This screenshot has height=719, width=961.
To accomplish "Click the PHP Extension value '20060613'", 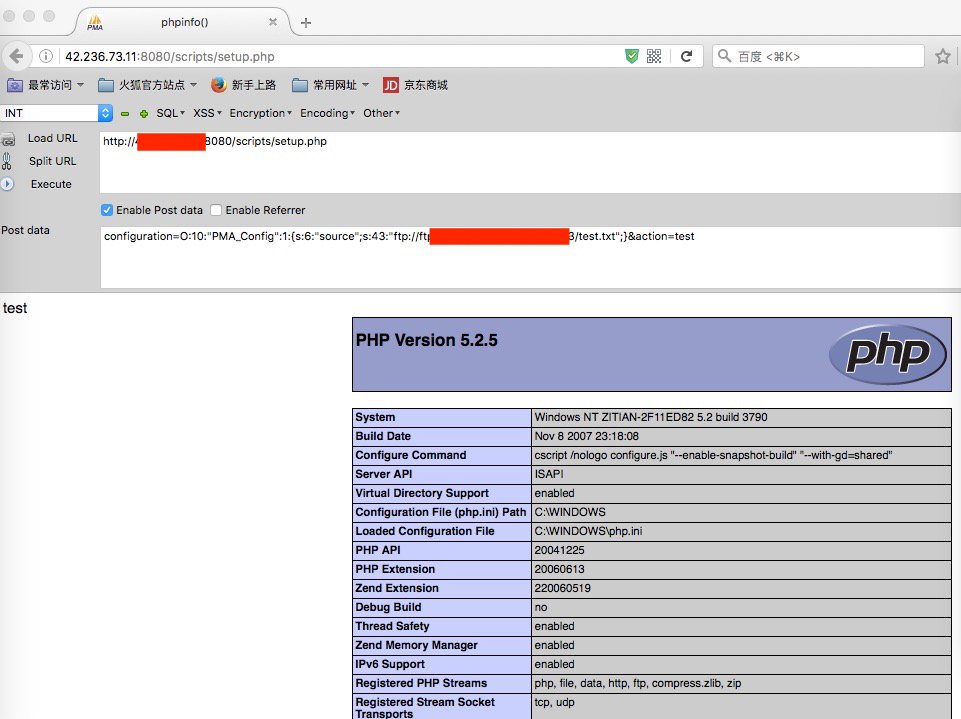I will point(560,569).
